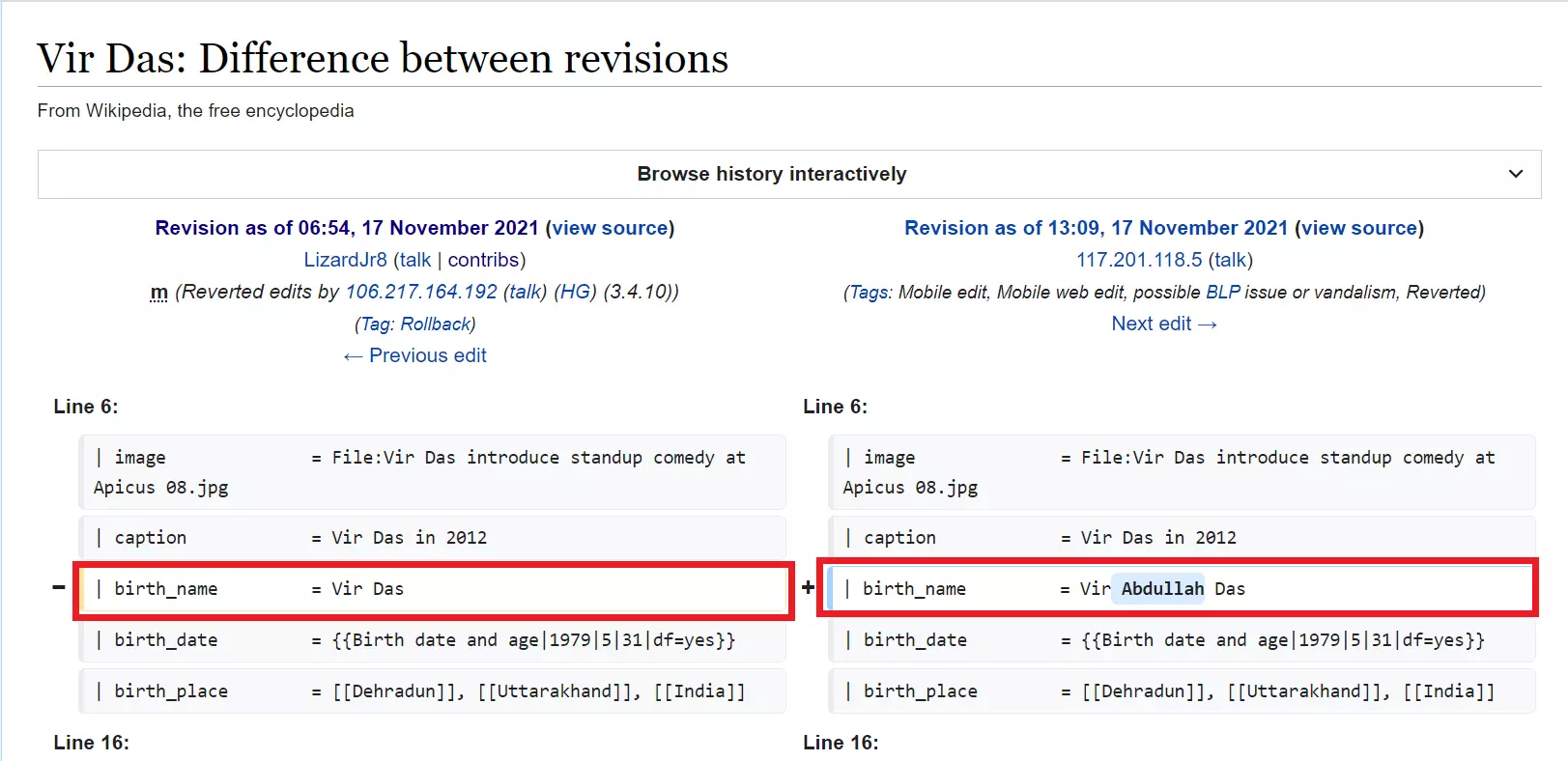Go to the Next edit
The width and height of the screenshot is (1568, 761).
(1163, 324)
